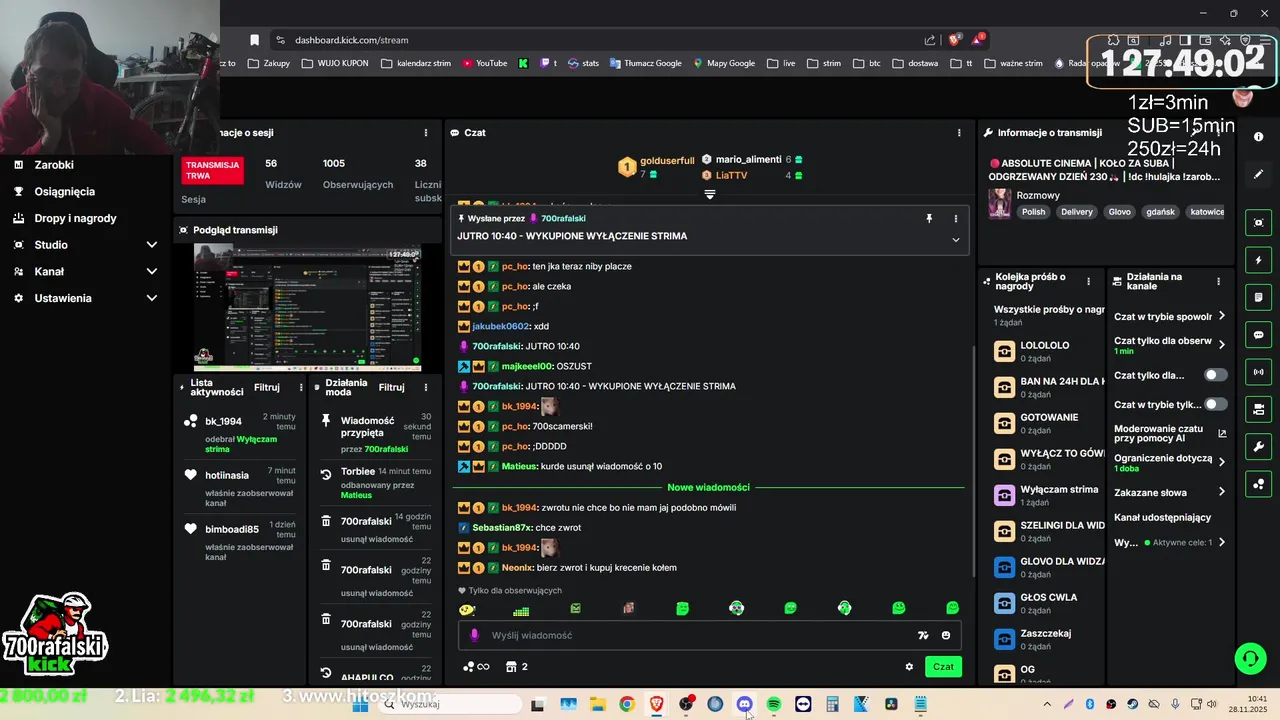Open Filtruj in Lista aktywności panel

(267, 387)
